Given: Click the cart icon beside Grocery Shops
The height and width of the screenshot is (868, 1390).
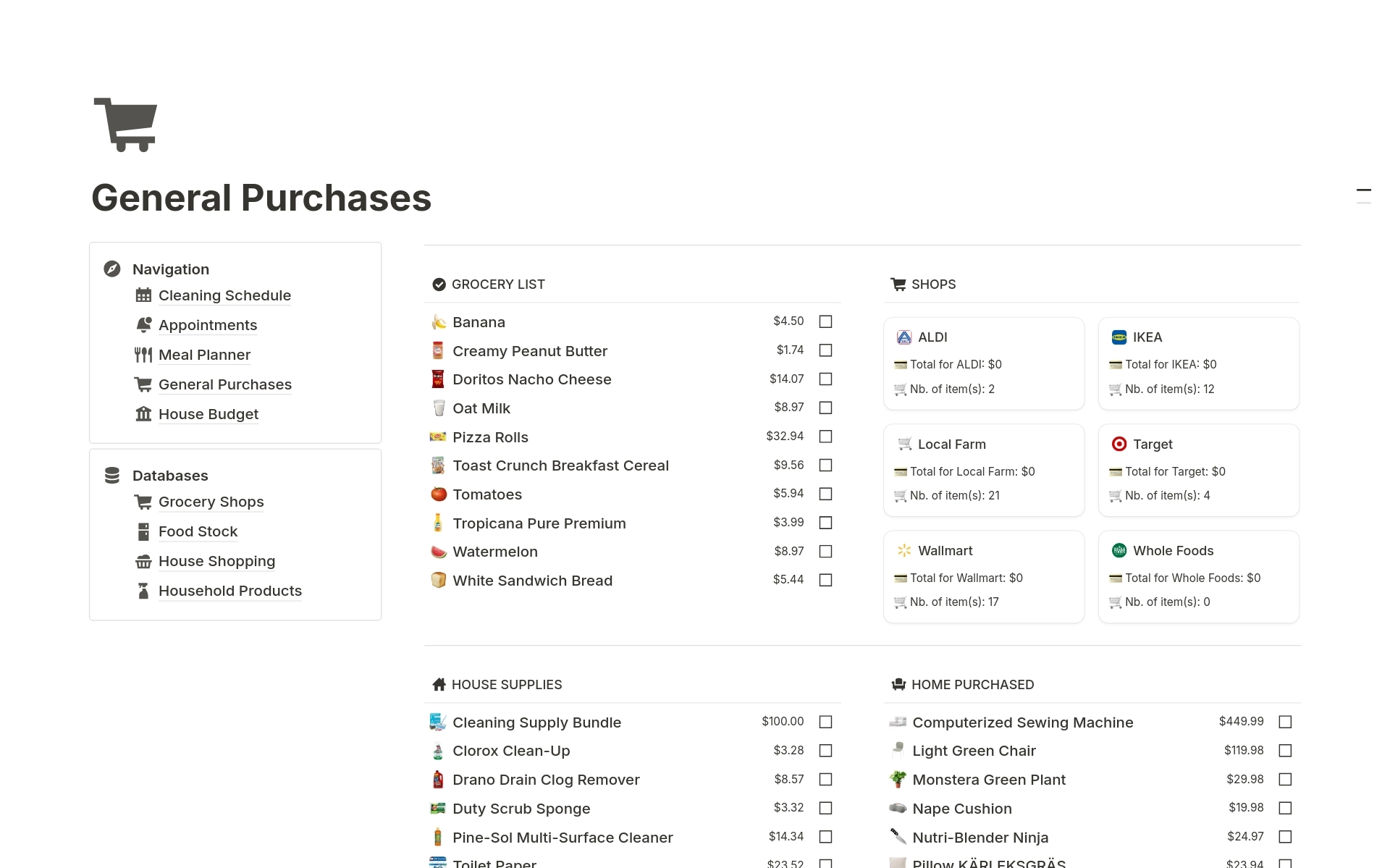Looking at the screenshot, I should coord(143,502).
